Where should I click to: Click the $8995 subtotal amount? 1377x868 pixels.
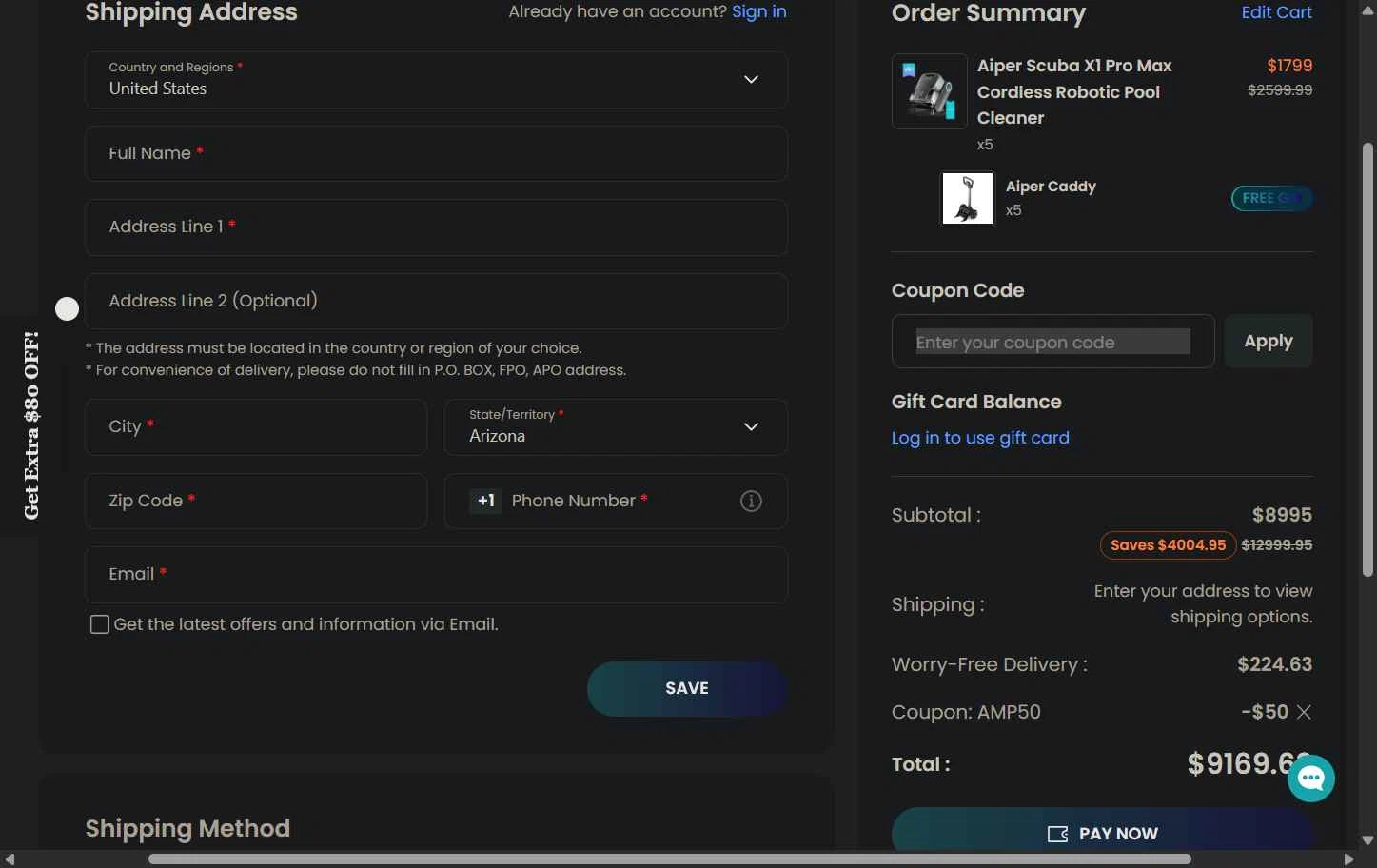tap(1282, 515)
